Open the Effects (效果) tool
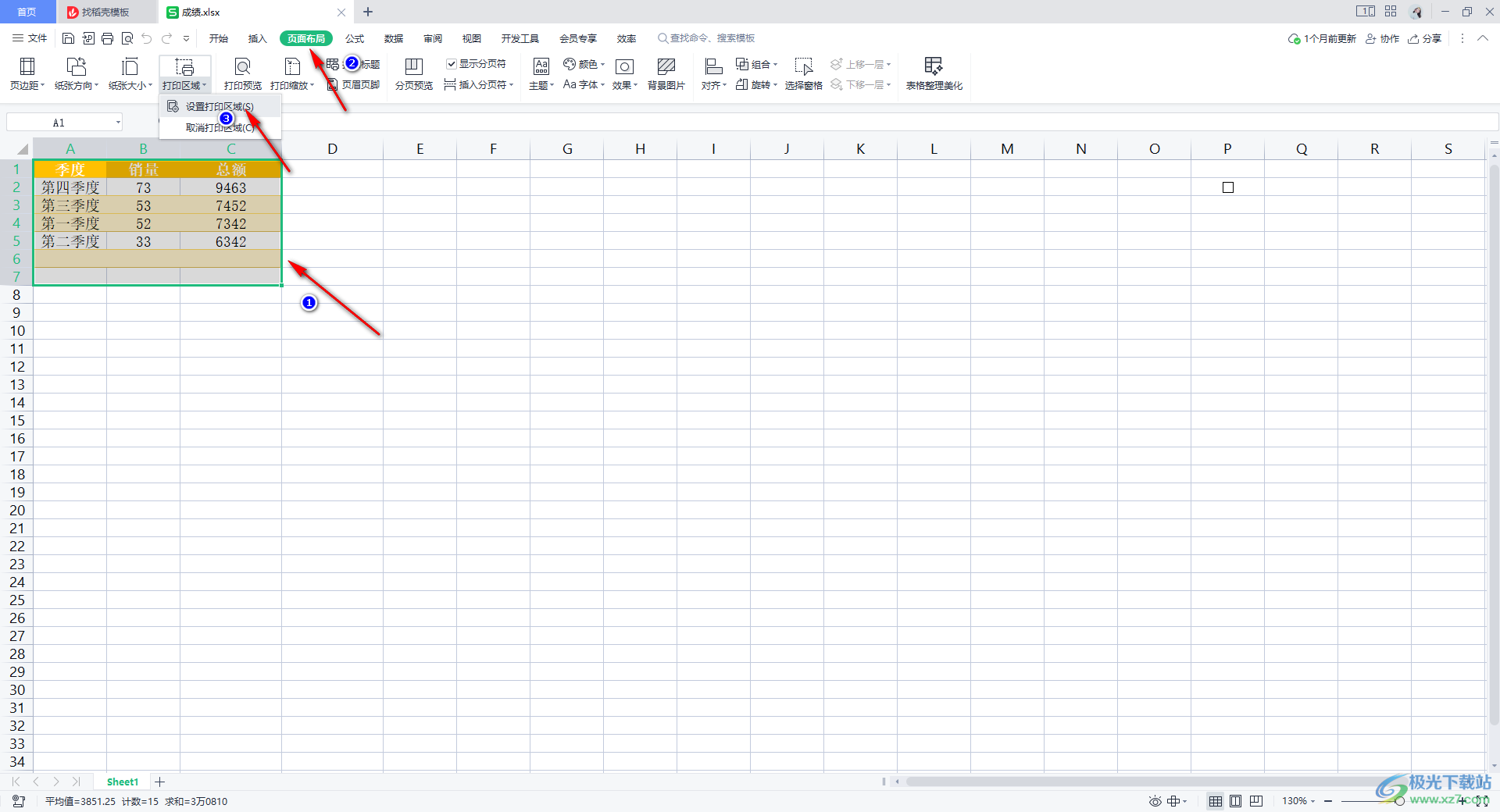Screen dimensions: 1500x812 [624, 74]
